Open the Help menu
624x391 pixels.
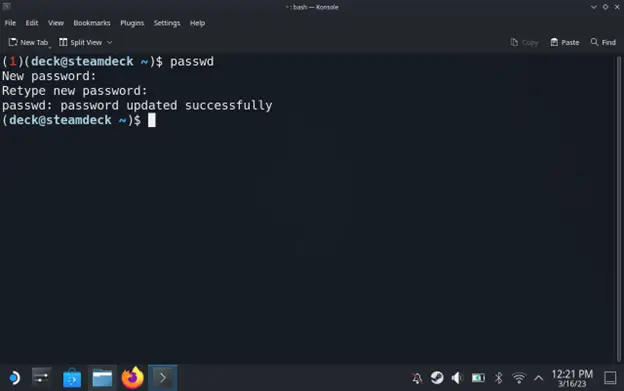point(197,23)
